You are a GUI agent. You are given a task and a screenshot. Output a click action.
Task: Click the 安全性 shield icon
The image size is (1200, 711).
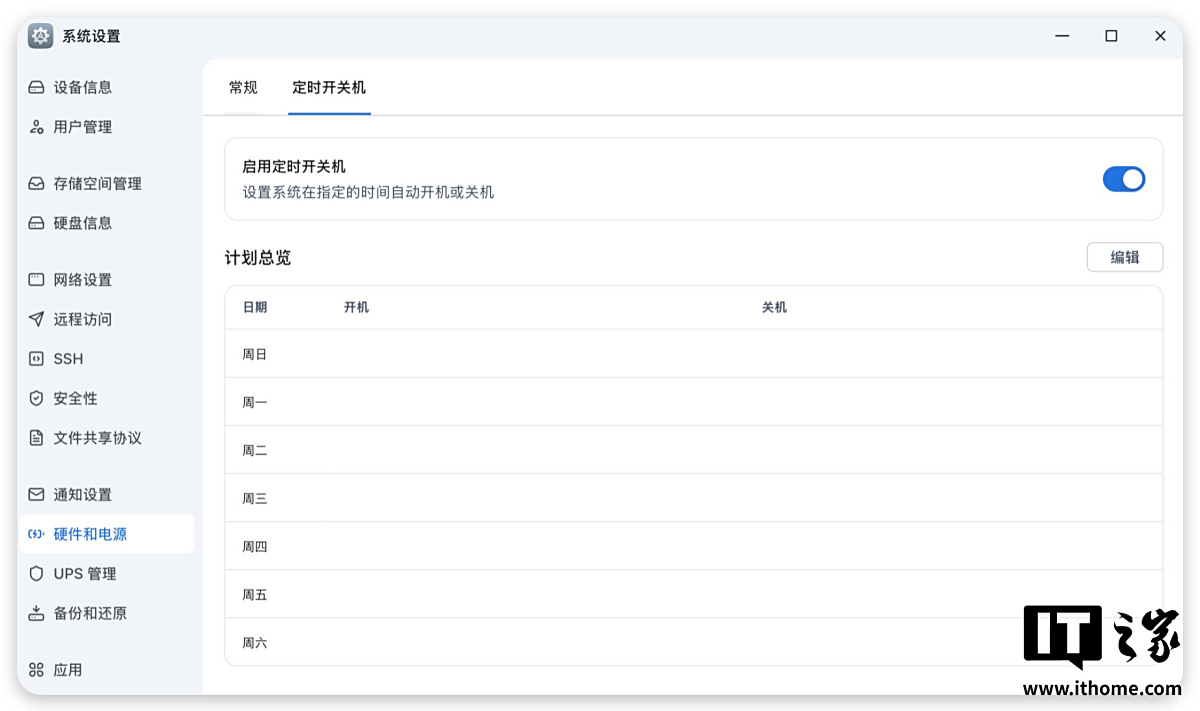(x=37, y=398)
